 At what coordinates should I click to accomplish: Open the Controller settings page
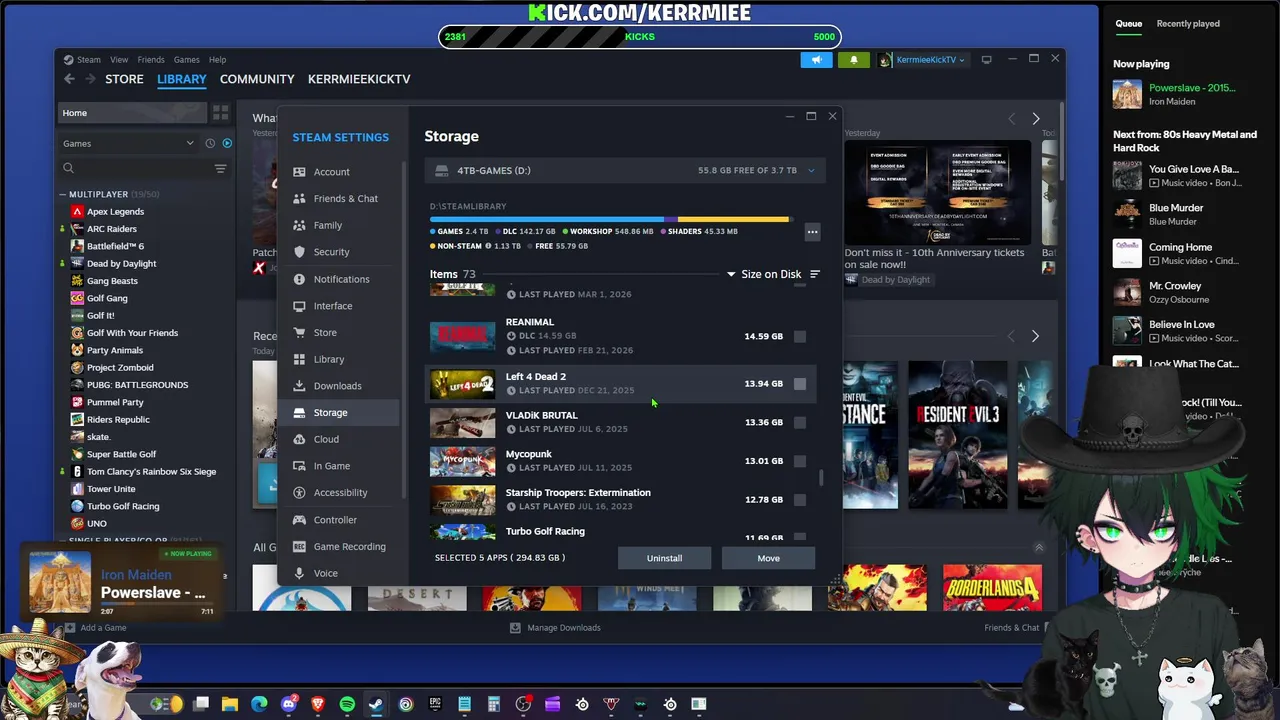[x=342, y=520]
